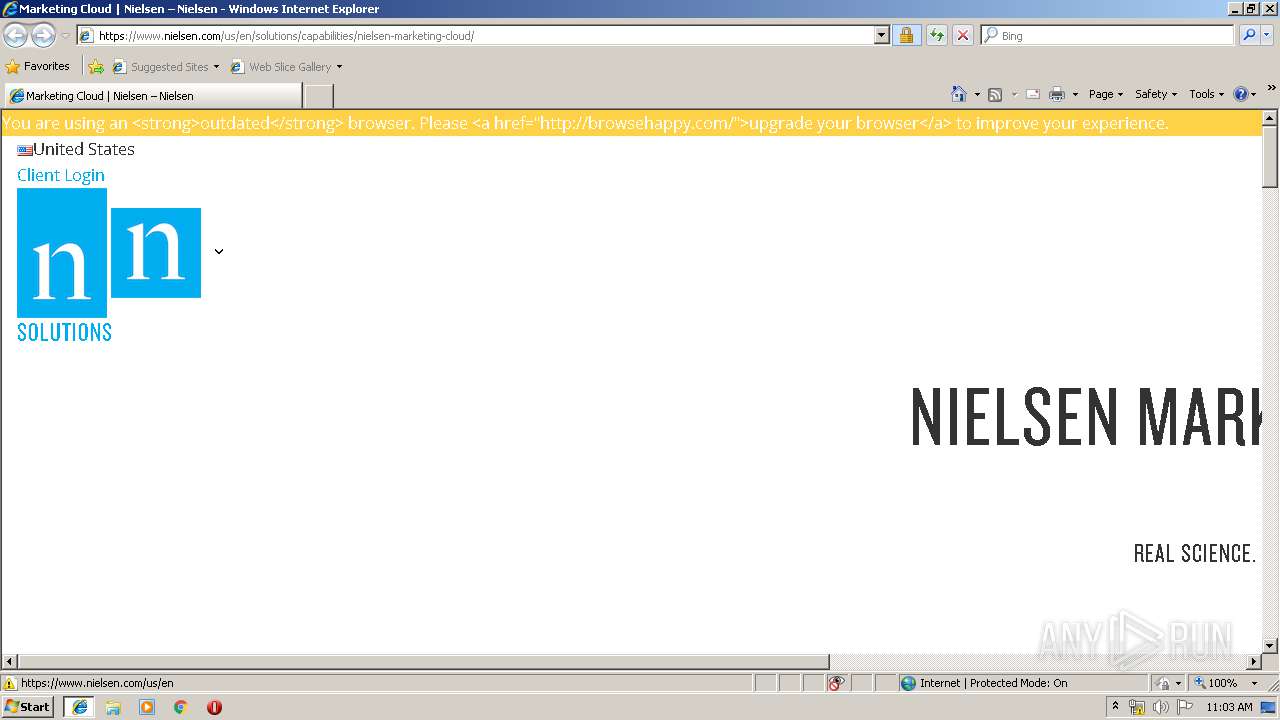Click the search magnifier button
1280x720 pixels.
tap(1249, 35)
